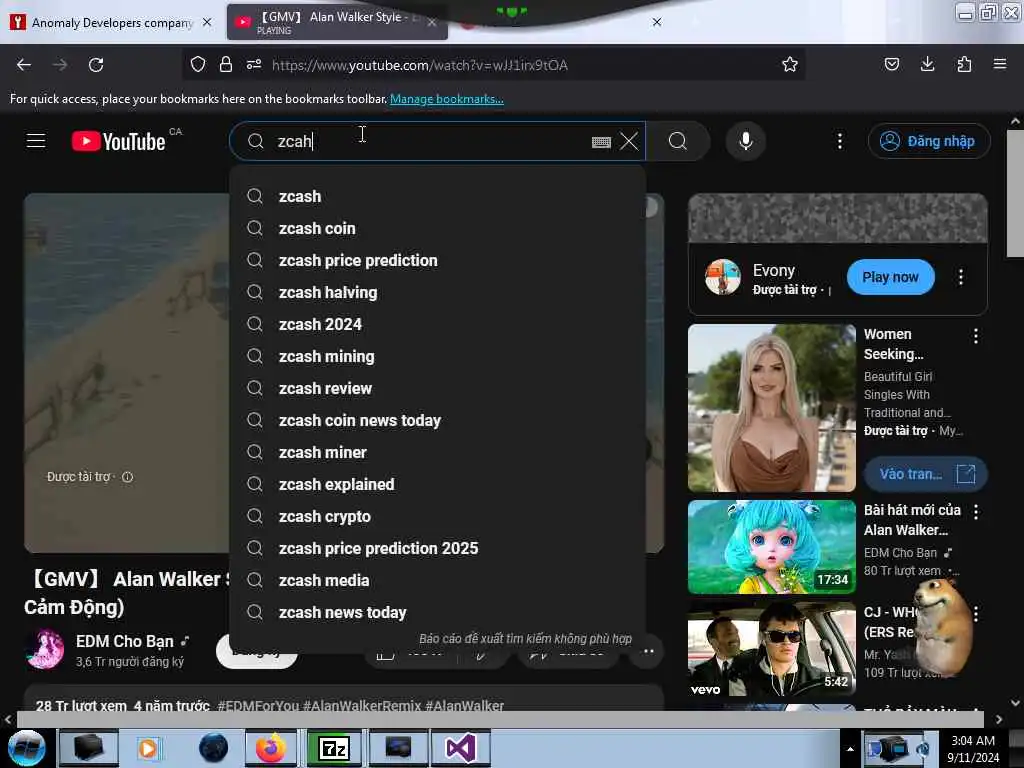Click the vertical page scrollbar thumb
The height and width of the screenshot is (768, 1024).
tap(1015, 193)
